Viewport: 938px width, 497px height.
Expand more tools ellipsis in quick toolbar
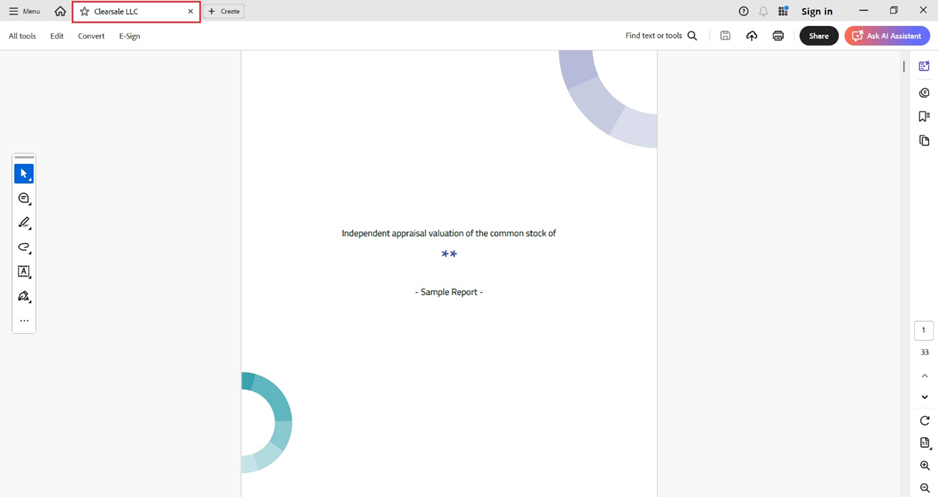tap(24, 321)
